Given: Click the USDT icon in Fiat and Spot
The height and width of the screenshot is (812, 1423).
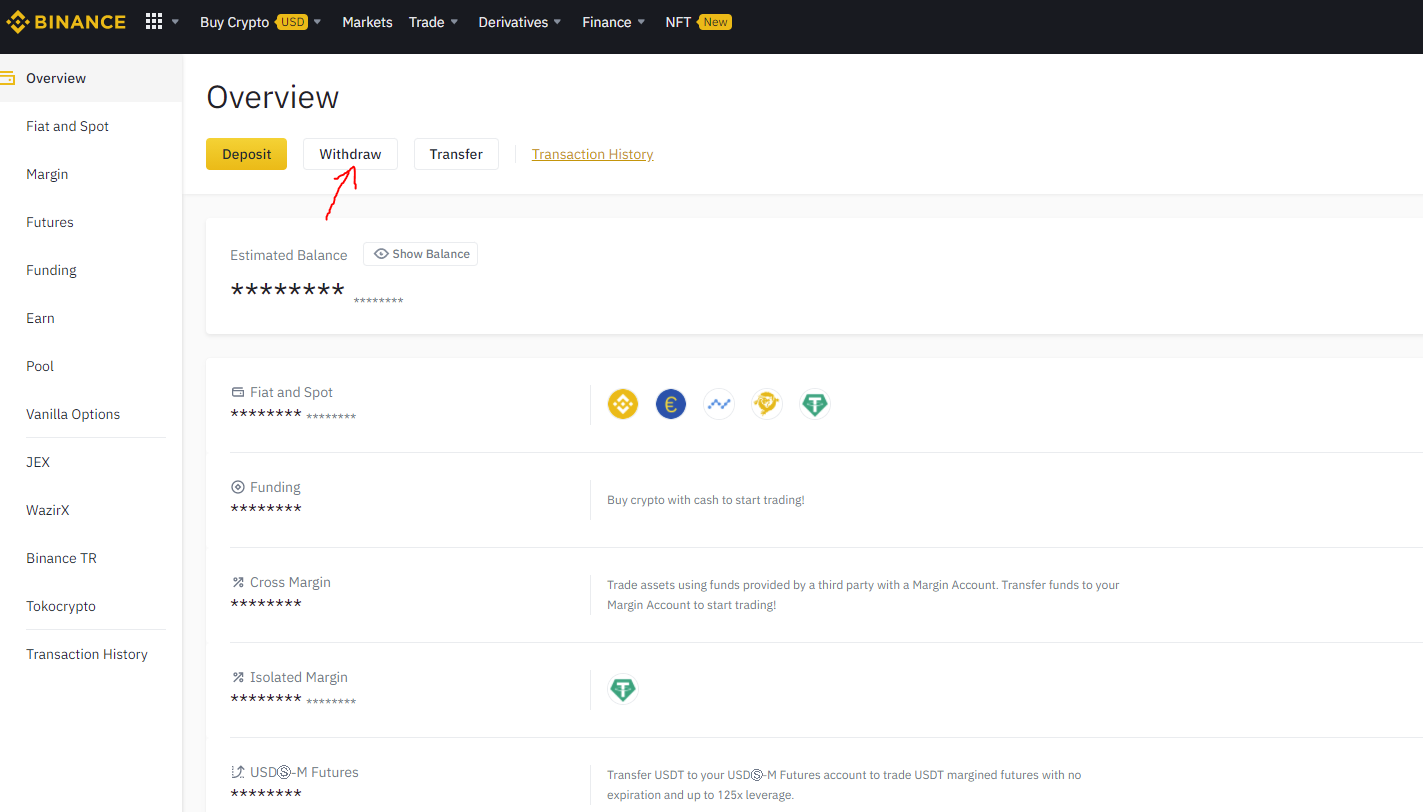Looking at the screenshot, I should [x=815, y=404].
